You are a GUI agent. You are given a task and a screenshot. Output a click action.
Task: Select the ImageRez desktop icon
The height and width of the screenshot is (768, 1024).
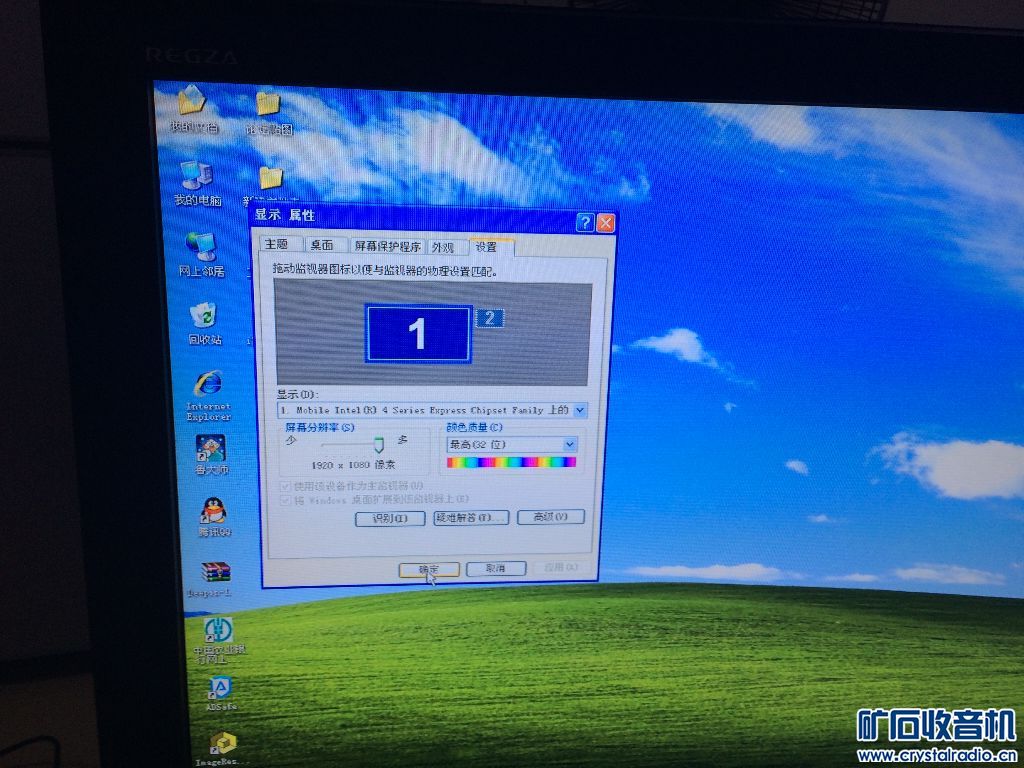pos(222,748)
